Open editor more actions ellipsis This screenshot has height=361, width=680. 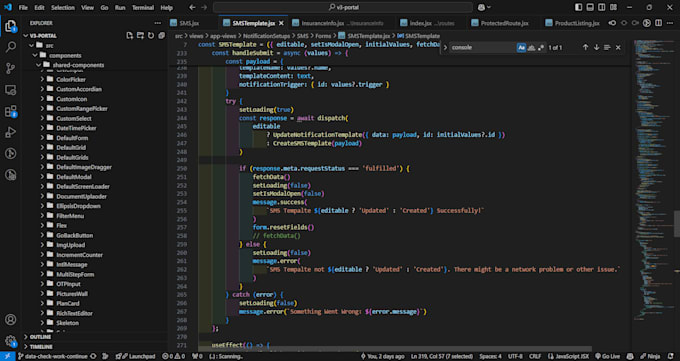pyautogui.click(x=670, y=23)
